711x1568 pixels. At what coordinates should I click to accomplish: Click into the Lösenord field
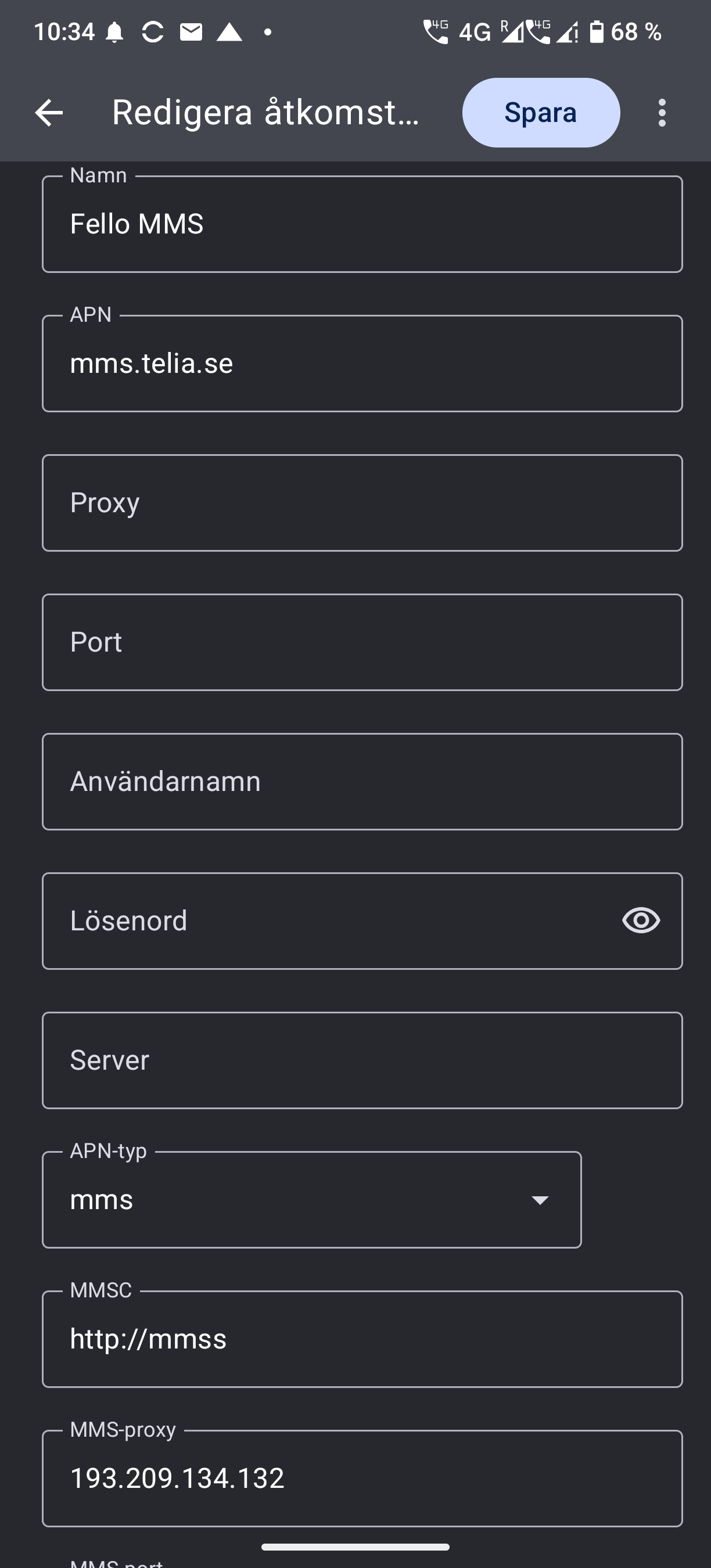(x=329, y=921)
